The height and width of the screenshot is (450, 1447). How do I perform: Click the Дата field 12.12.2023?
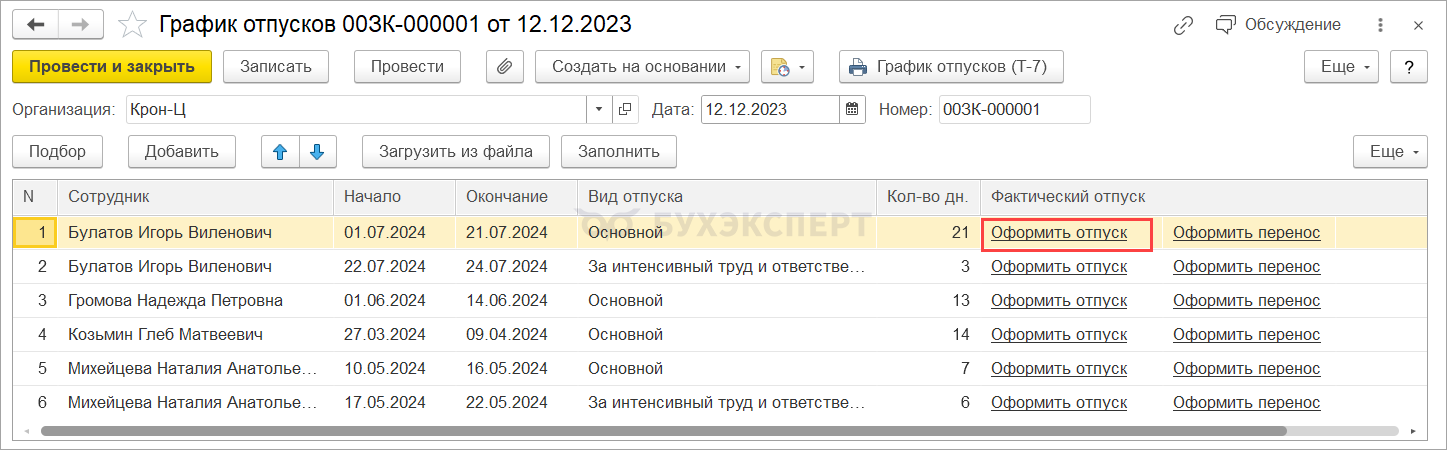click(769, 109)
